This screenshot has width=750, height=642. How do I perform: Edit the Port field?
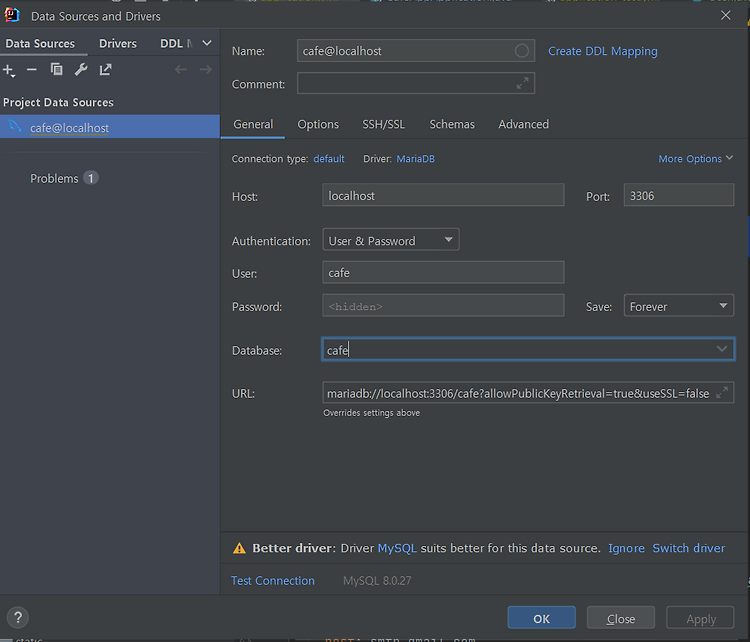click(678, 195)
